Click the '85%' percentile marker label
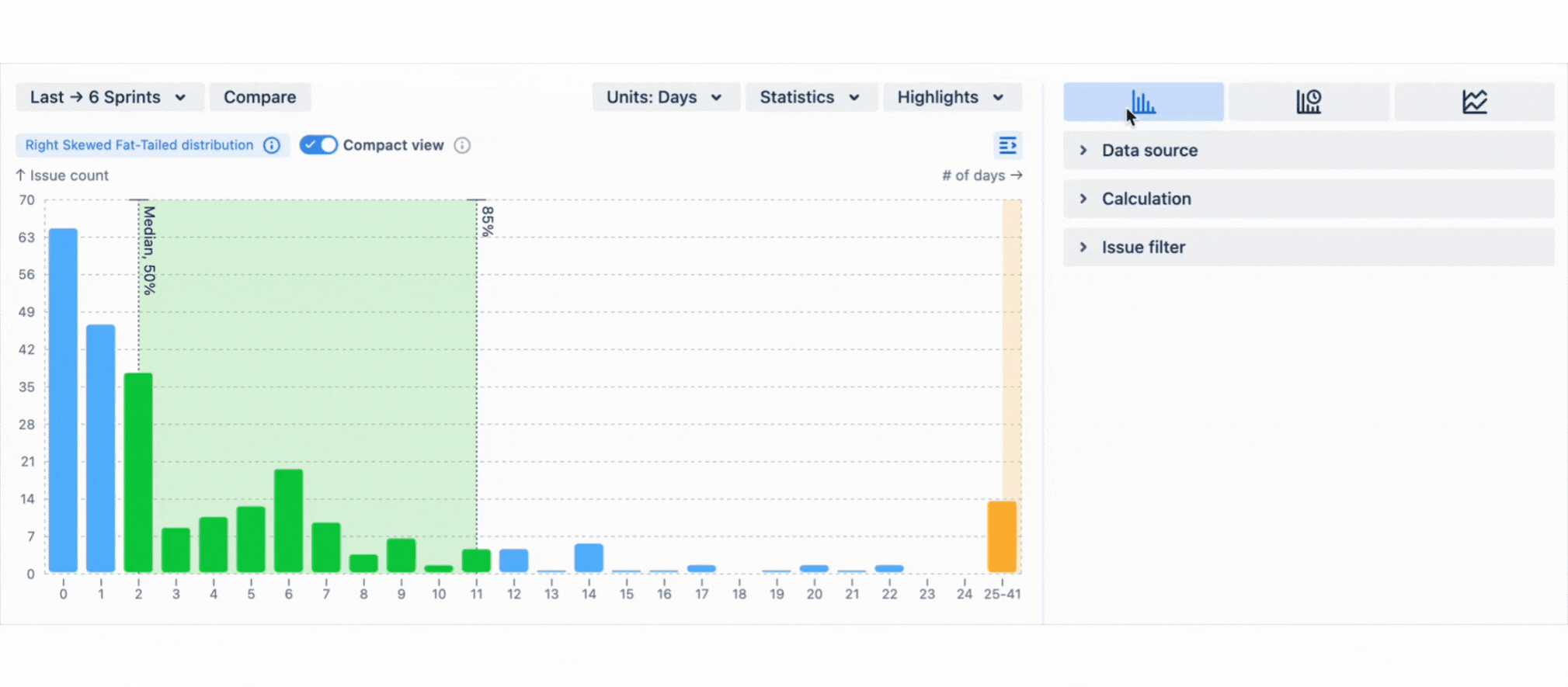Viewport: 1568px width, 687px height. 488,221
